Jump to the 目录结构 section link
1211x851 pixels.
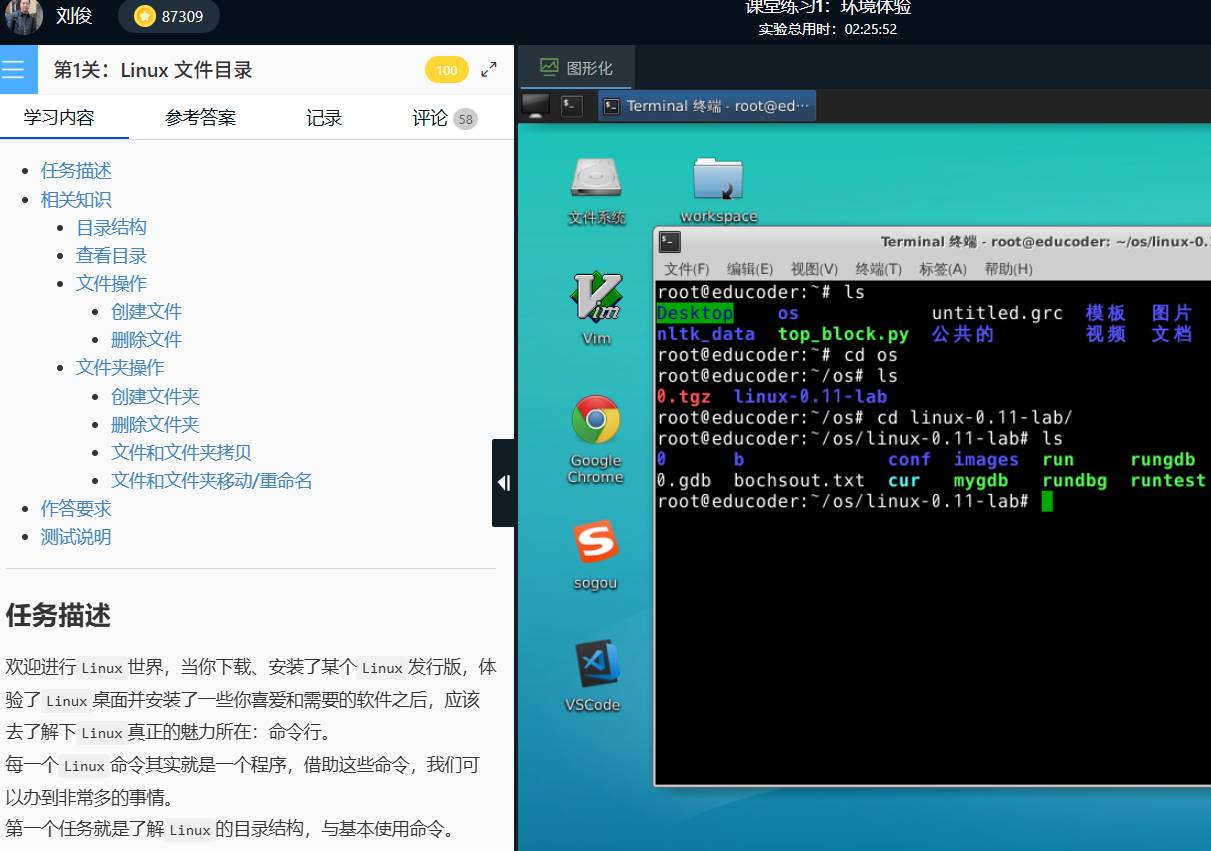pos(111,227)
